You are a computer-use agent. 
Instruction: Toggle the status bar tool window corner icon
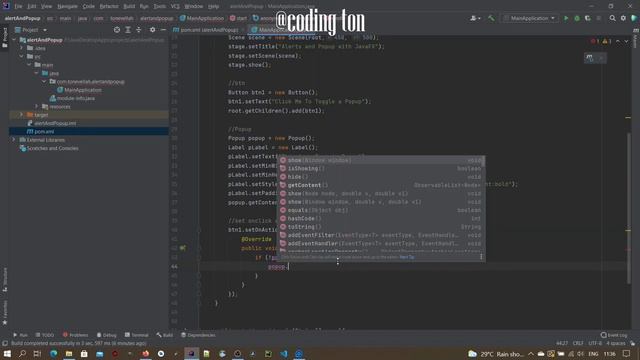tap(5, 343)
